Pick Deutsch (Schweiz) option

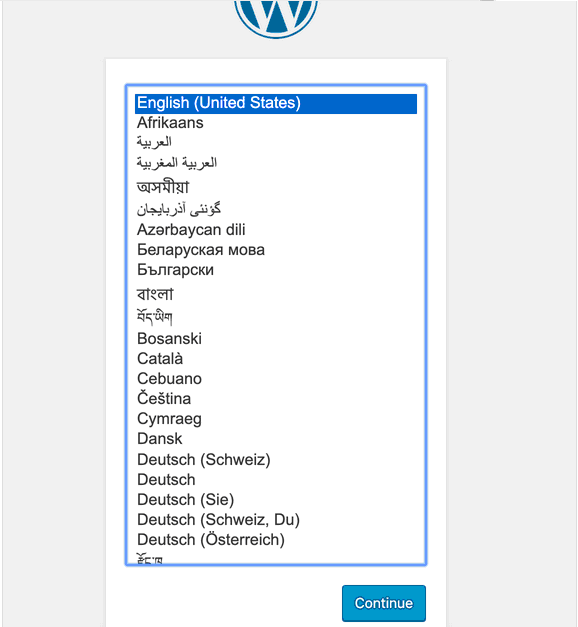point(276,459)
